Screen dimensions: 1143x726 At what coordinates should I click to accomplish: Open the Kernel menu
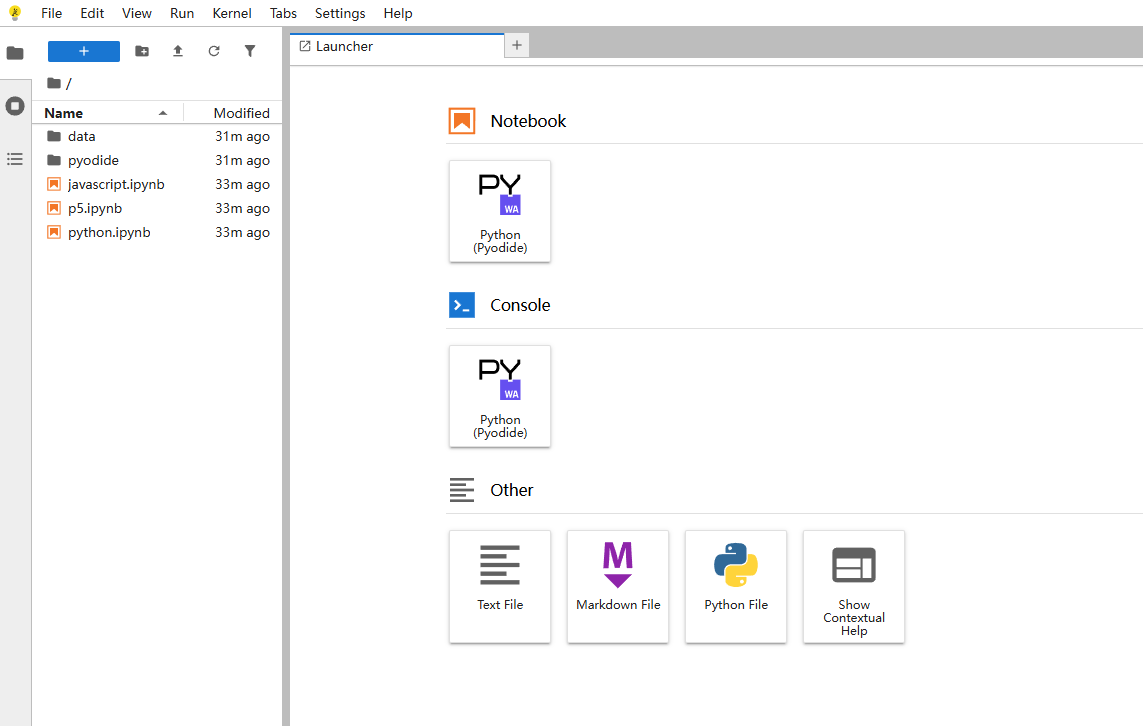[232, 13]
